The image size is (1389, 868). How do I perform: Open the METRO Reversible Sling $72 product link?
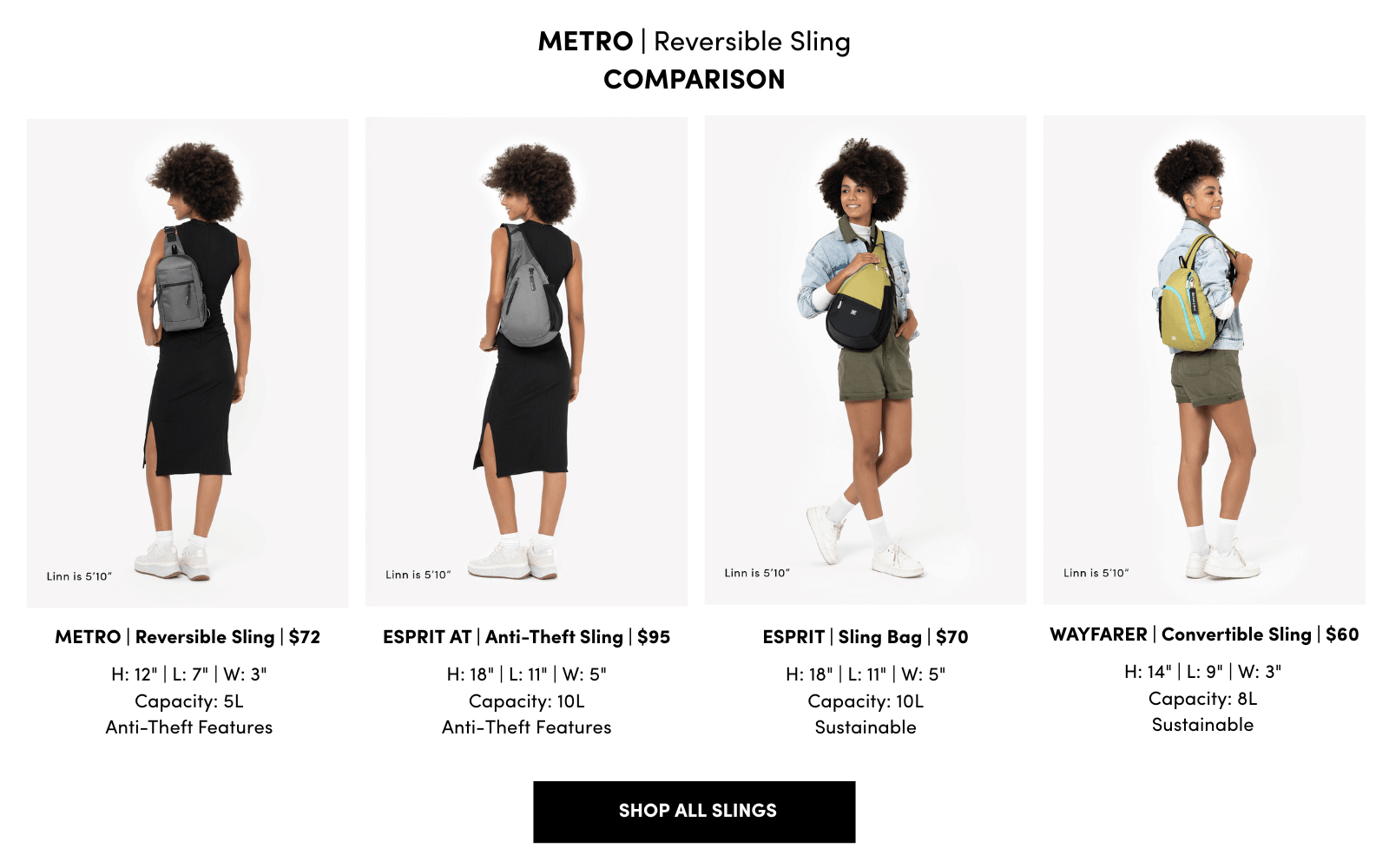click(188, 637)
